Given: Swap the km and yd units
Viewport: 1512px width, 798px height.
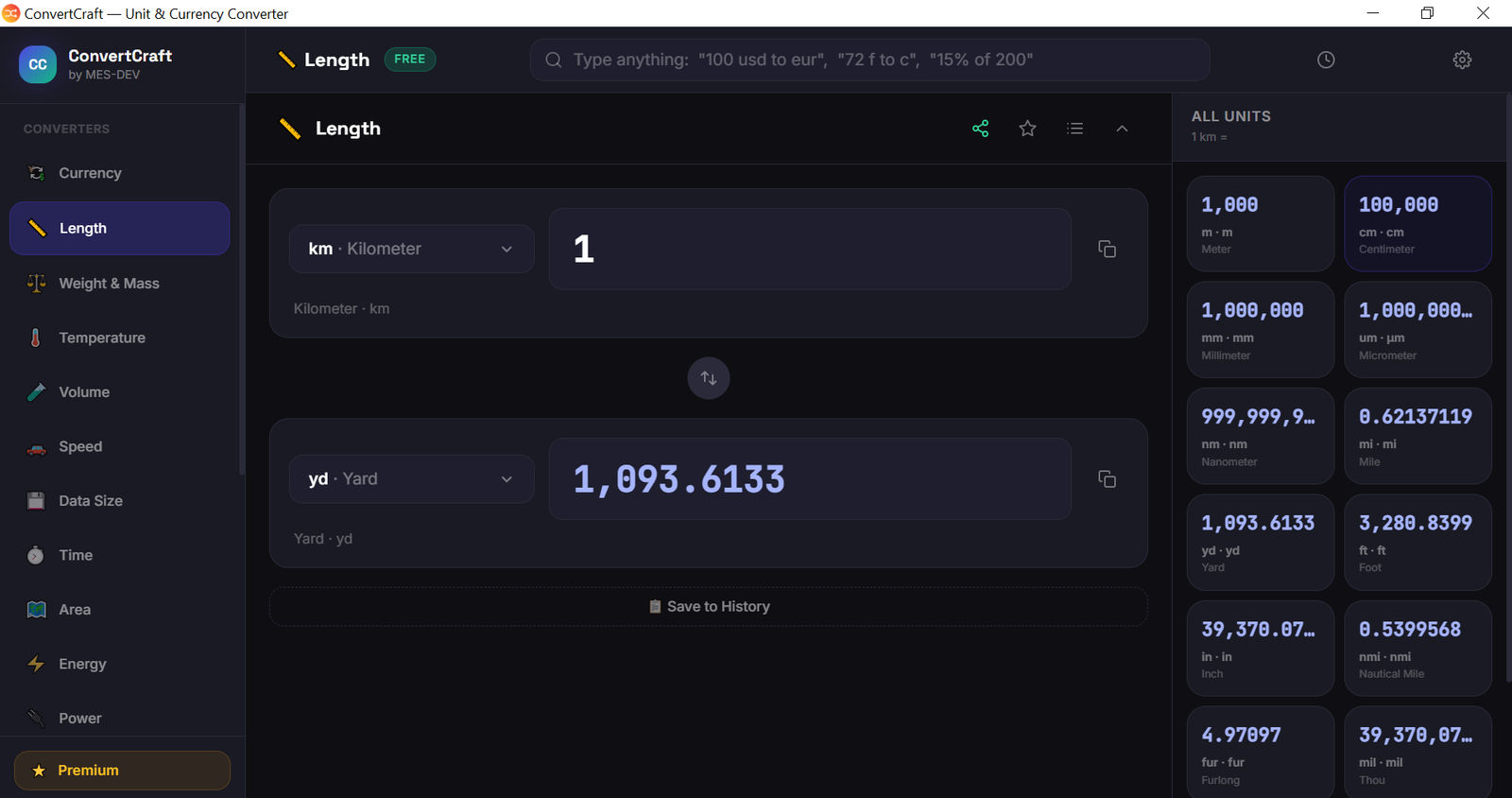Looking at the screenshot, I should [709, 378].
